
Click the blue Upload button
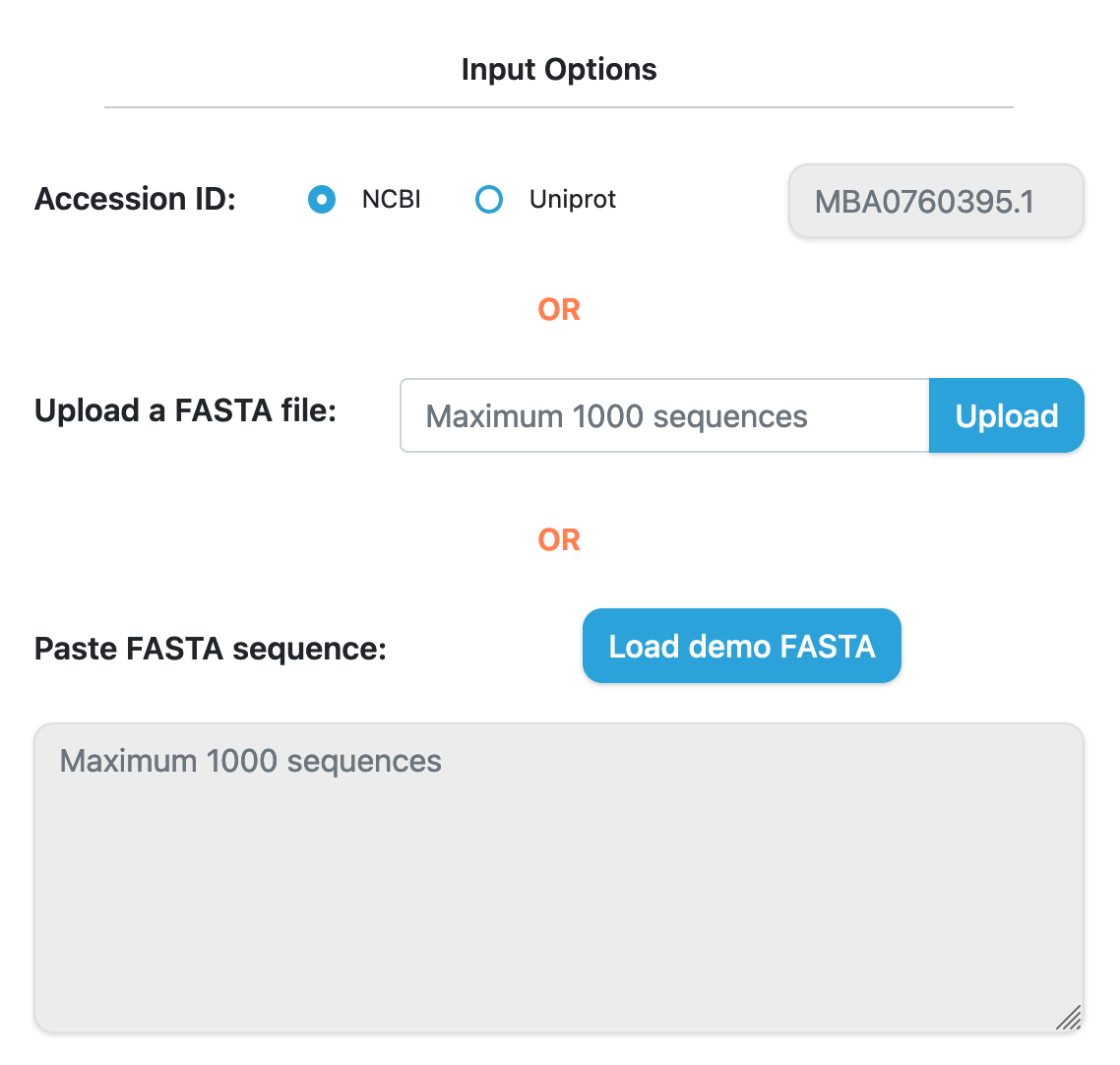(1007, 415)
